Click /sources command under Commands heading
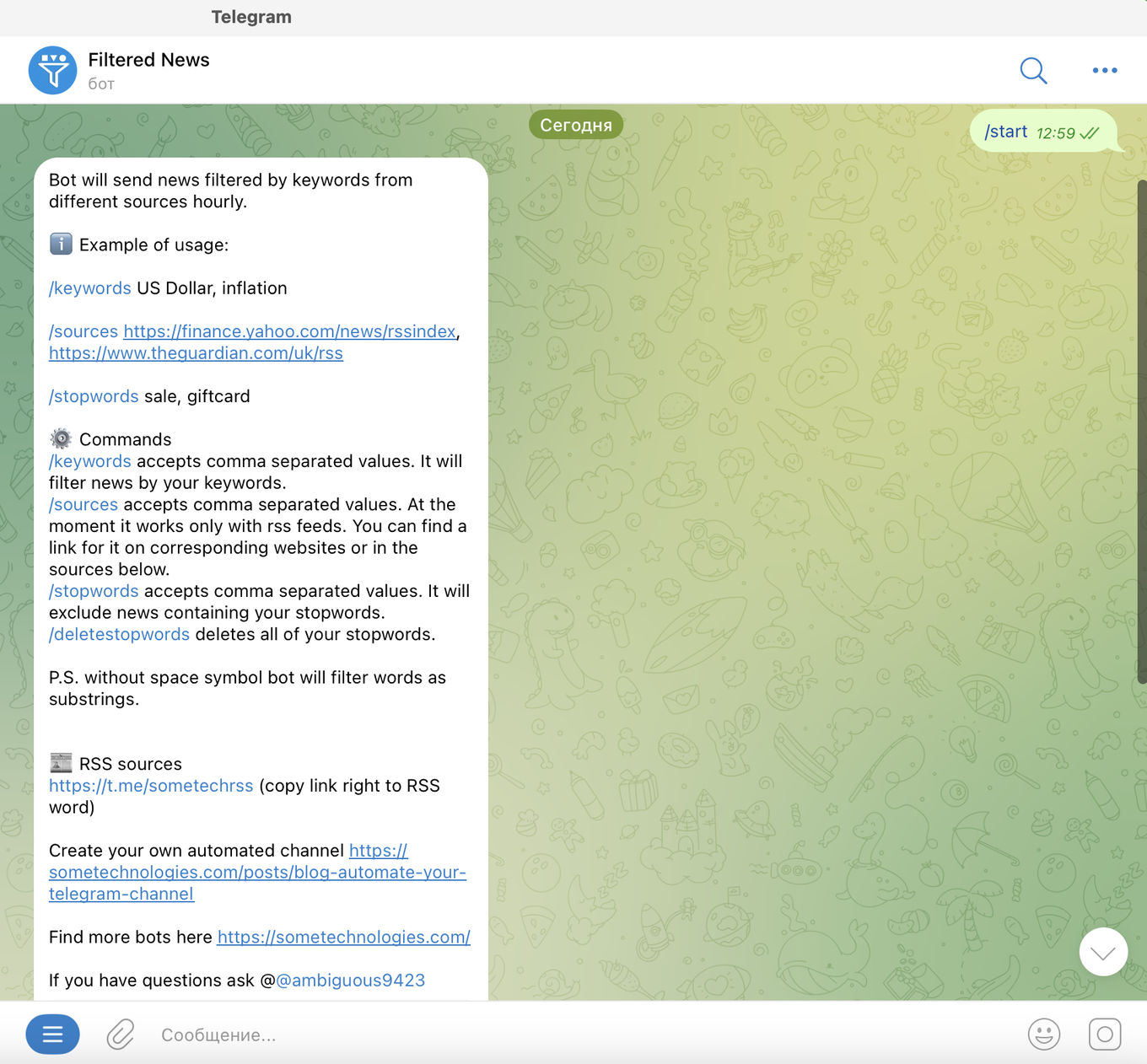 click(83, 504)
